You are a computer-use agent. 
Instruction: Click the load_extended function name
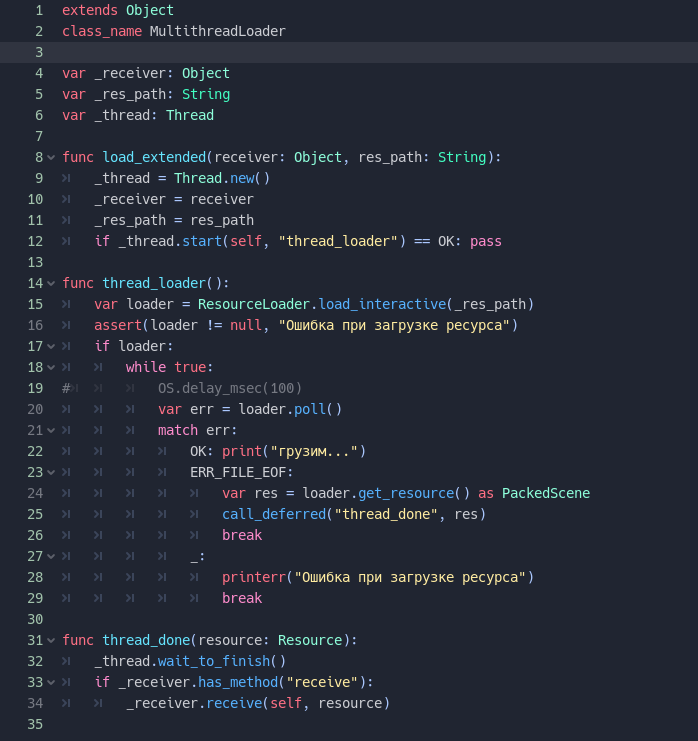point(155,157)
